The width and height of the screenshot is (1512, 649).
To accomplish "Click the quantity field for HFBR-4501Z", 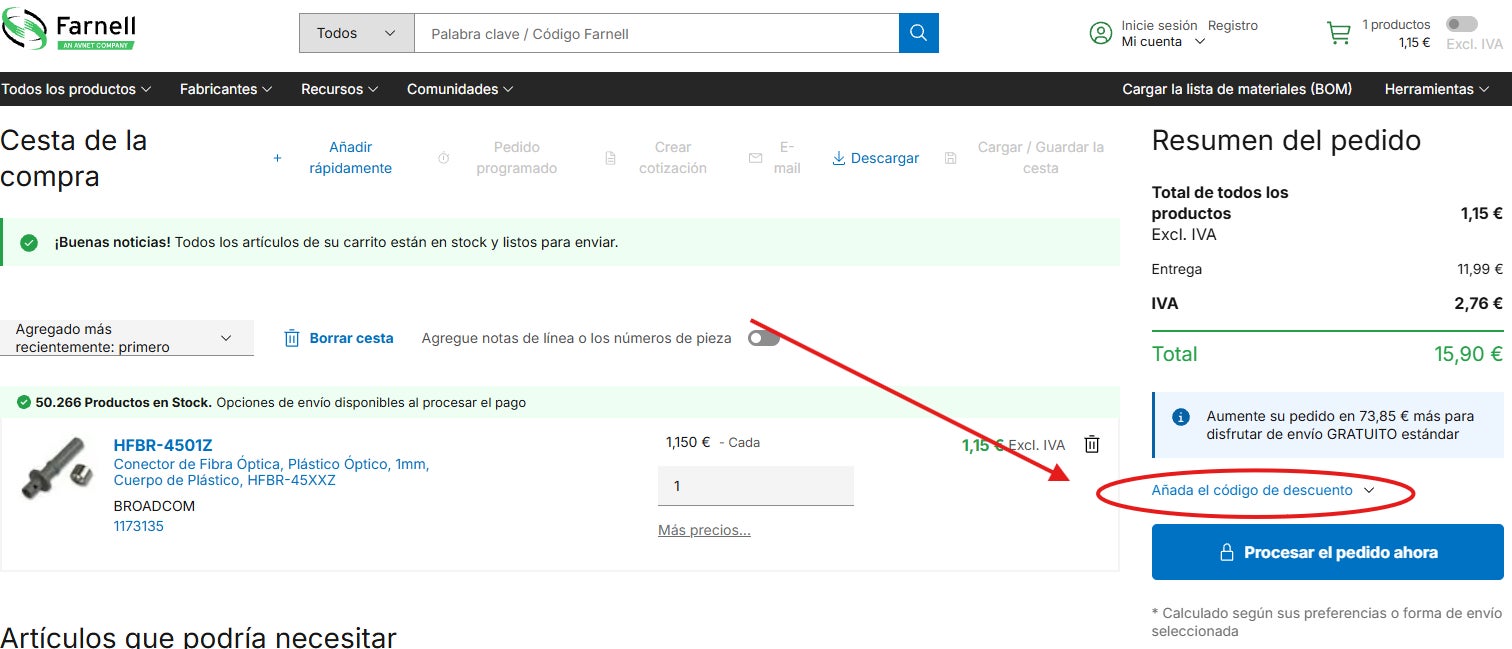I will [x=756, y=486].
